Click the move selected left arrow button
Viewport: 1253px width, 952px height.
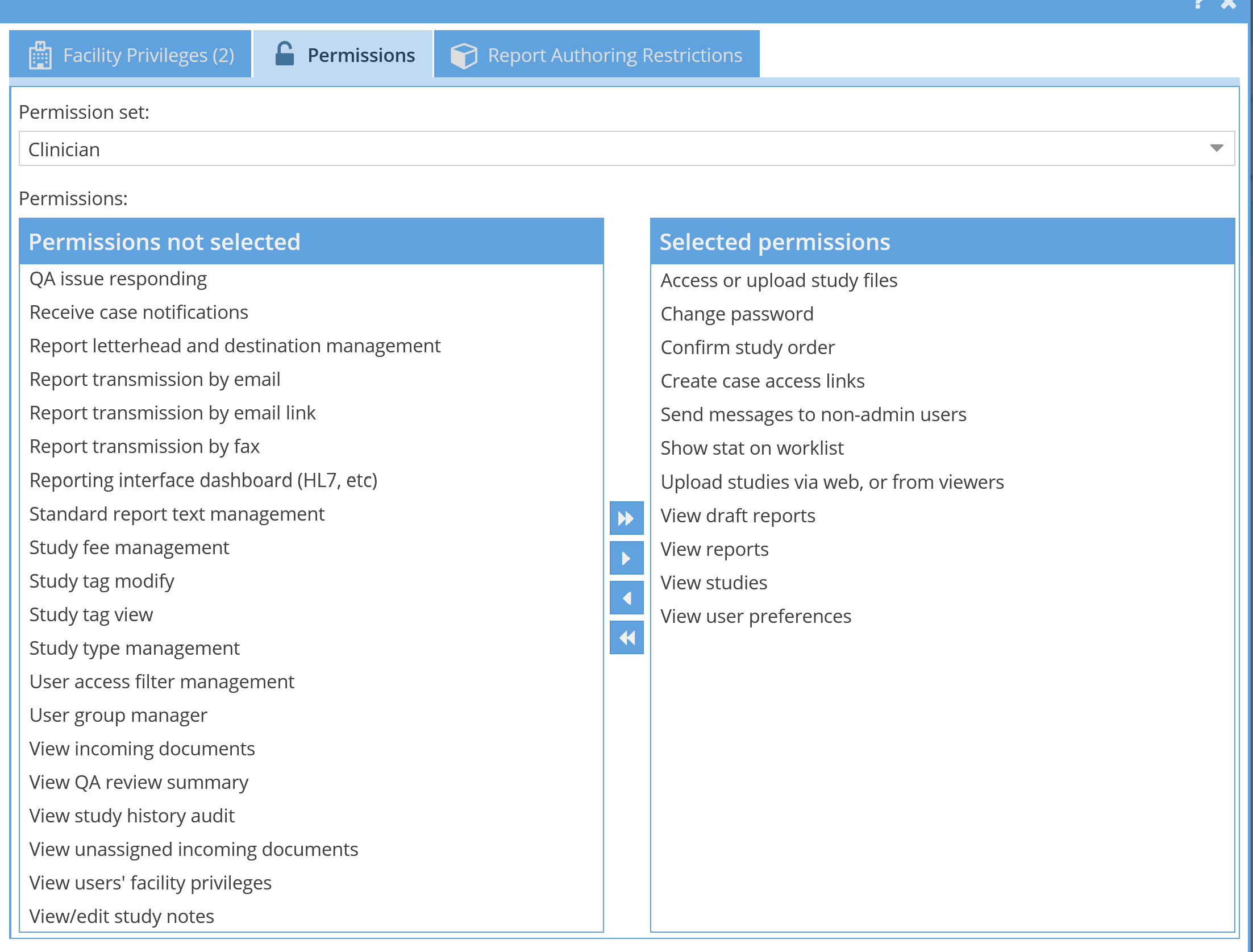tap(626, 598)
